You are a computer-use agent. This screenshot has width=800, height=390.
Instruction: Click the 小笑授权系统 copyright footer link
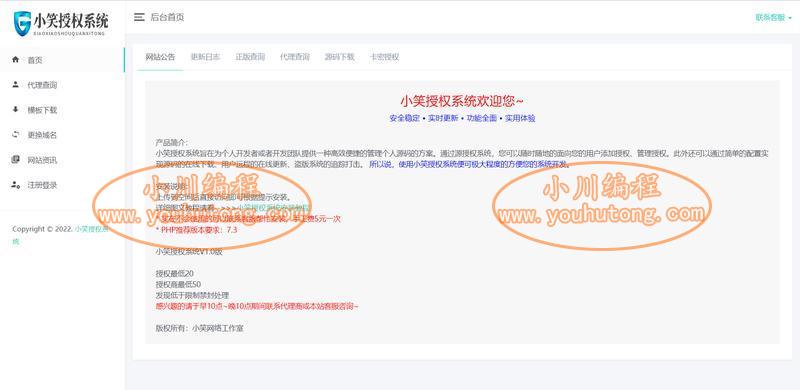(92, 229)
